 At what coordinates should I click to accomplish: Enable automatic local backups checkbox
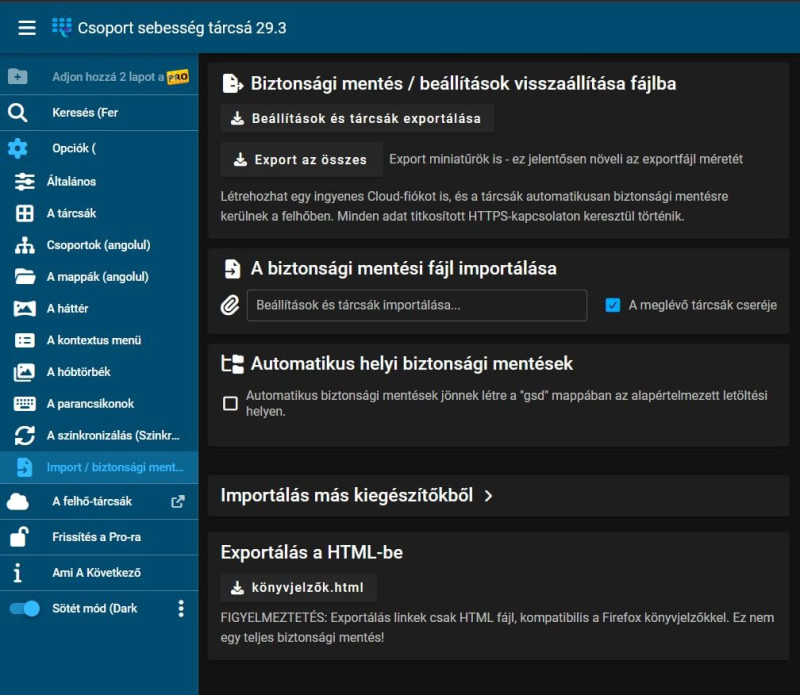[230, 403]
